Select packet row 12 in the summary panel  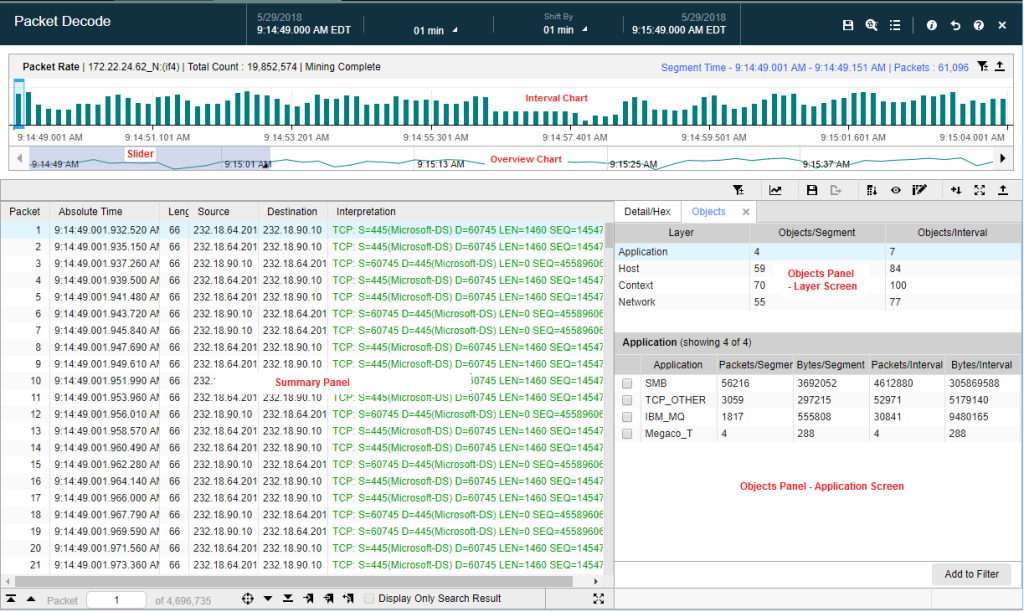click(x=302, y=414)
